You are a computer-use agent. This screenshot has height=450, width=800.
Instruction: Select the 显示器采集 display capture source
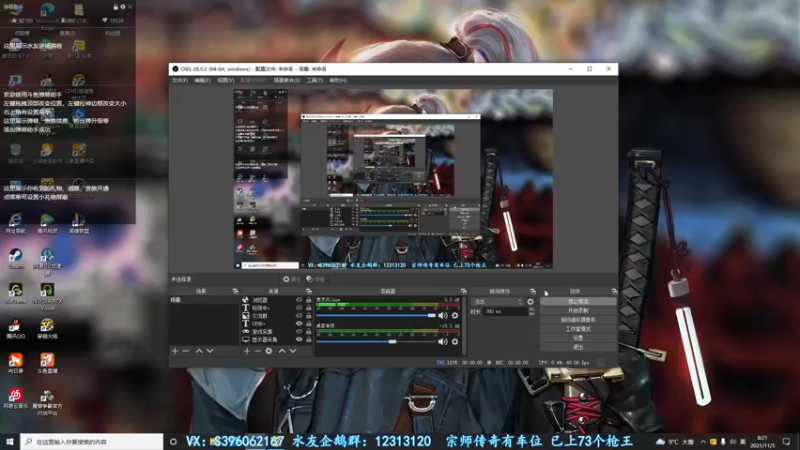[x=277, y=339]
